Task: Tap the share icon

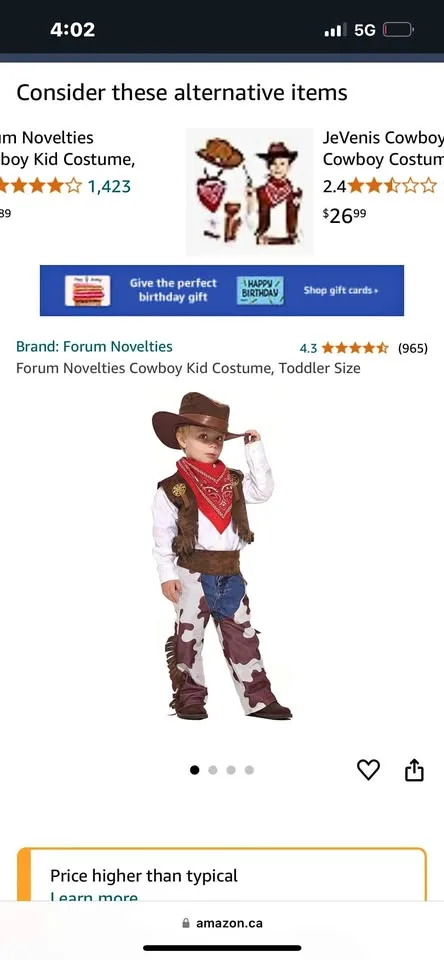Action: click(414, 770)
